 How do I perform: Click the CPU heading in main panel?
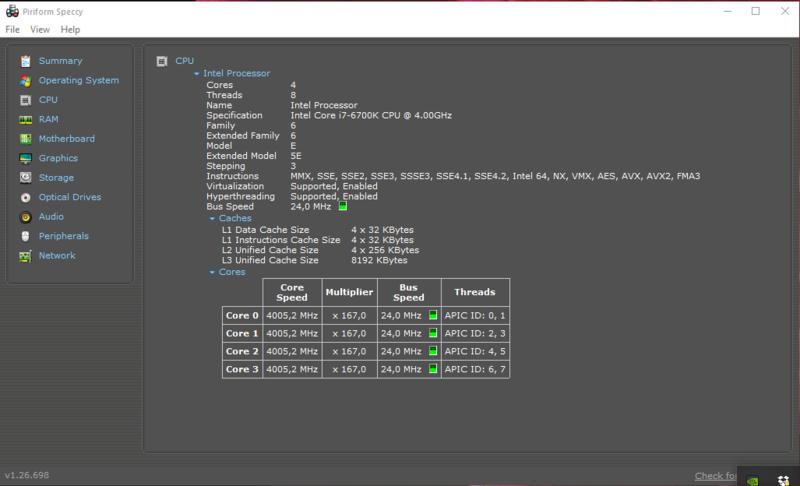click(x=184, y=61)
